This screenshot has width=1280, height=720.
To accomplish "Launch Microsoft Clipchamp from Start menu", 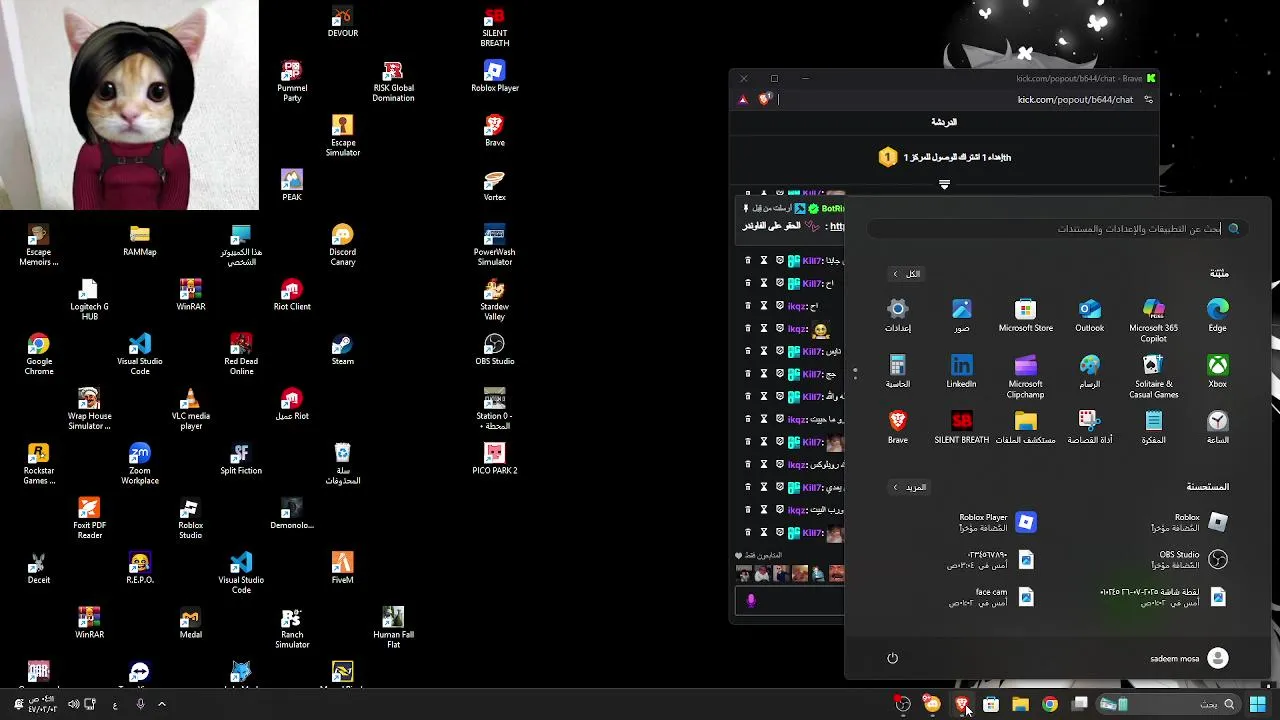I will [1025, 377].
